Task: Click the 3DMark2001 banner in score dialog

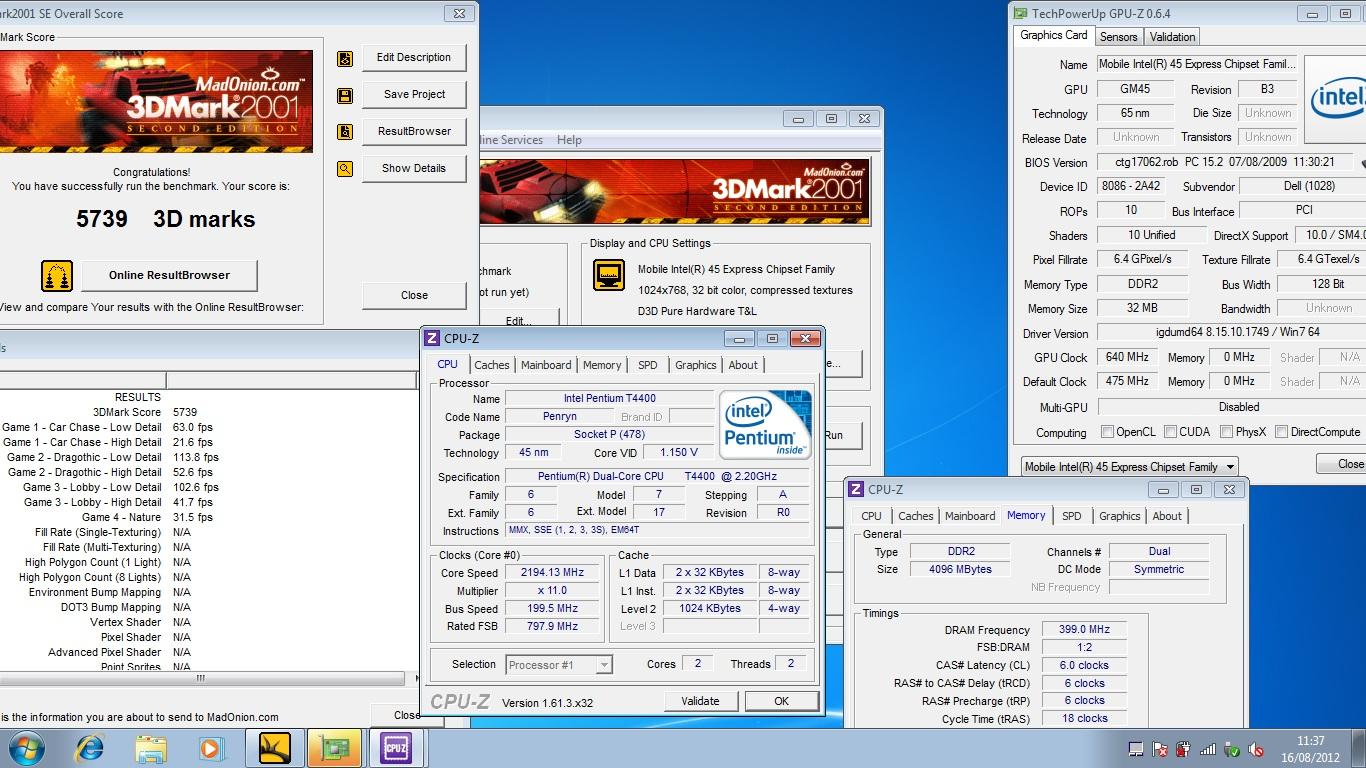Action: point(156,102)
